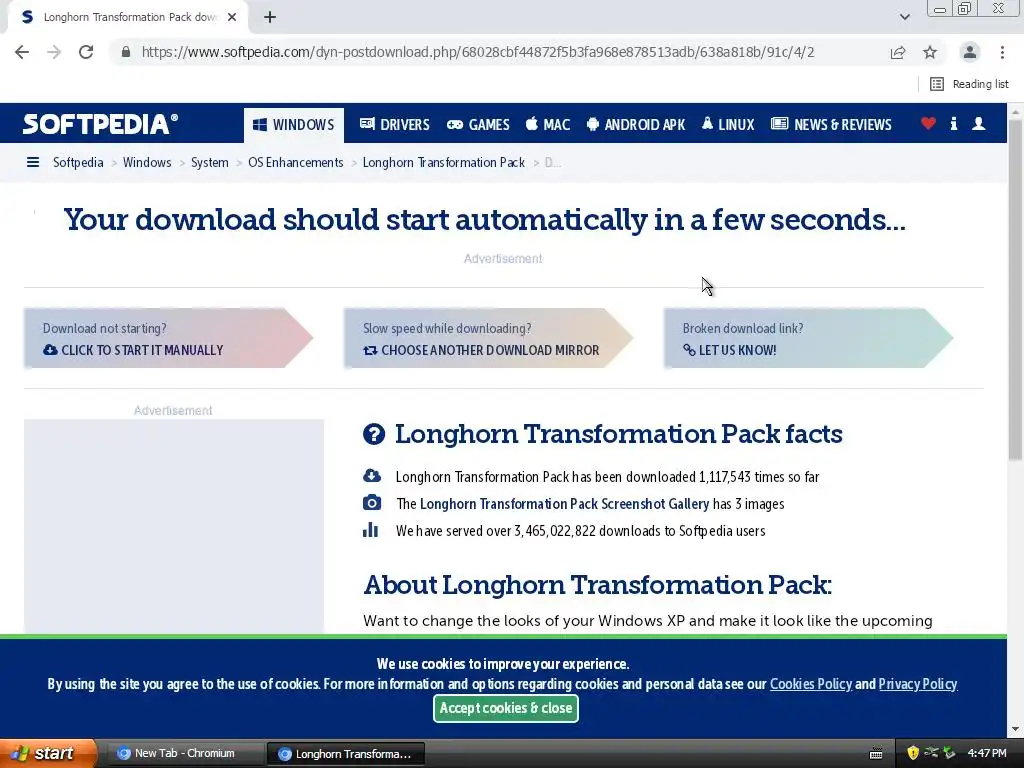Reload the Softpedia page
Image resolution: width=1024 pixels, height=768 pixels.
pos(86,52)
